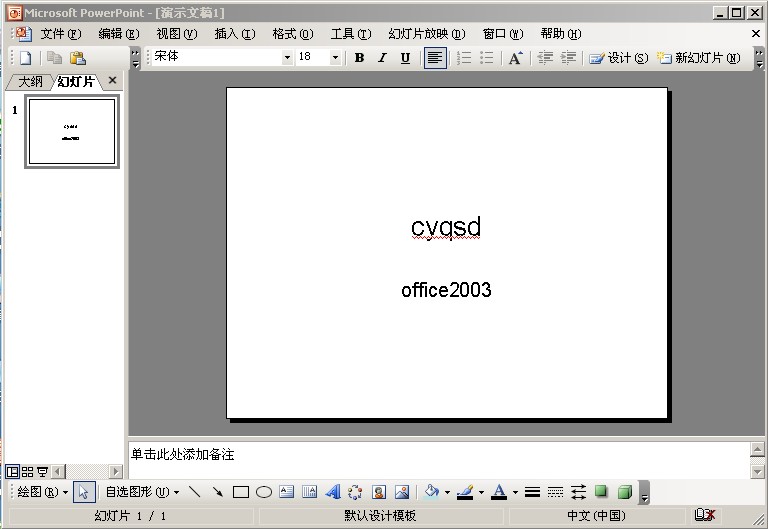Open the 文件 (File) menu

pos(61,34)
